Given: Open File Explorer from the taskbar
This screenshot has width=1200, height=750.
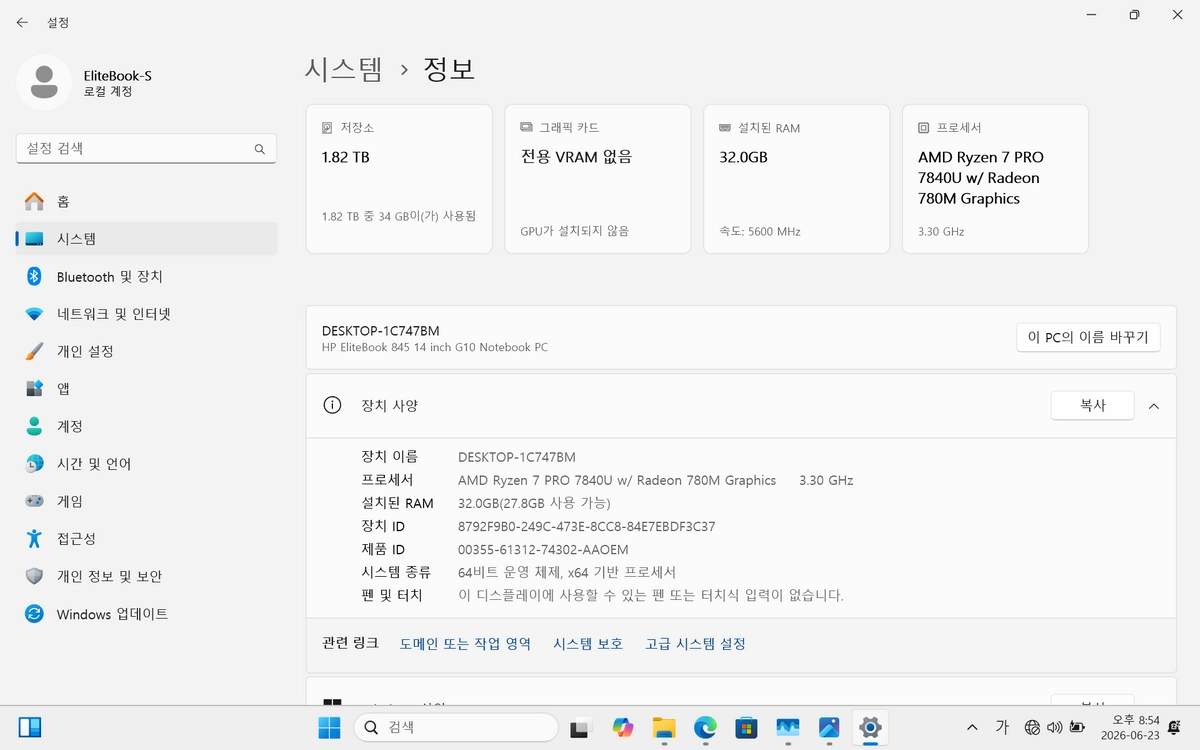Looking at the screenshot, I should (664, 727).
